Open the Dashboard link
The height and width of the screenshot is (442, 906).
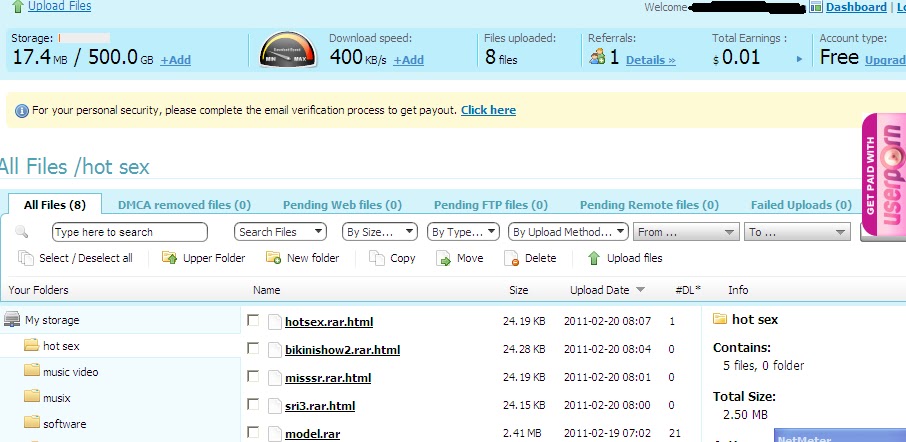[x=856, y=7]
